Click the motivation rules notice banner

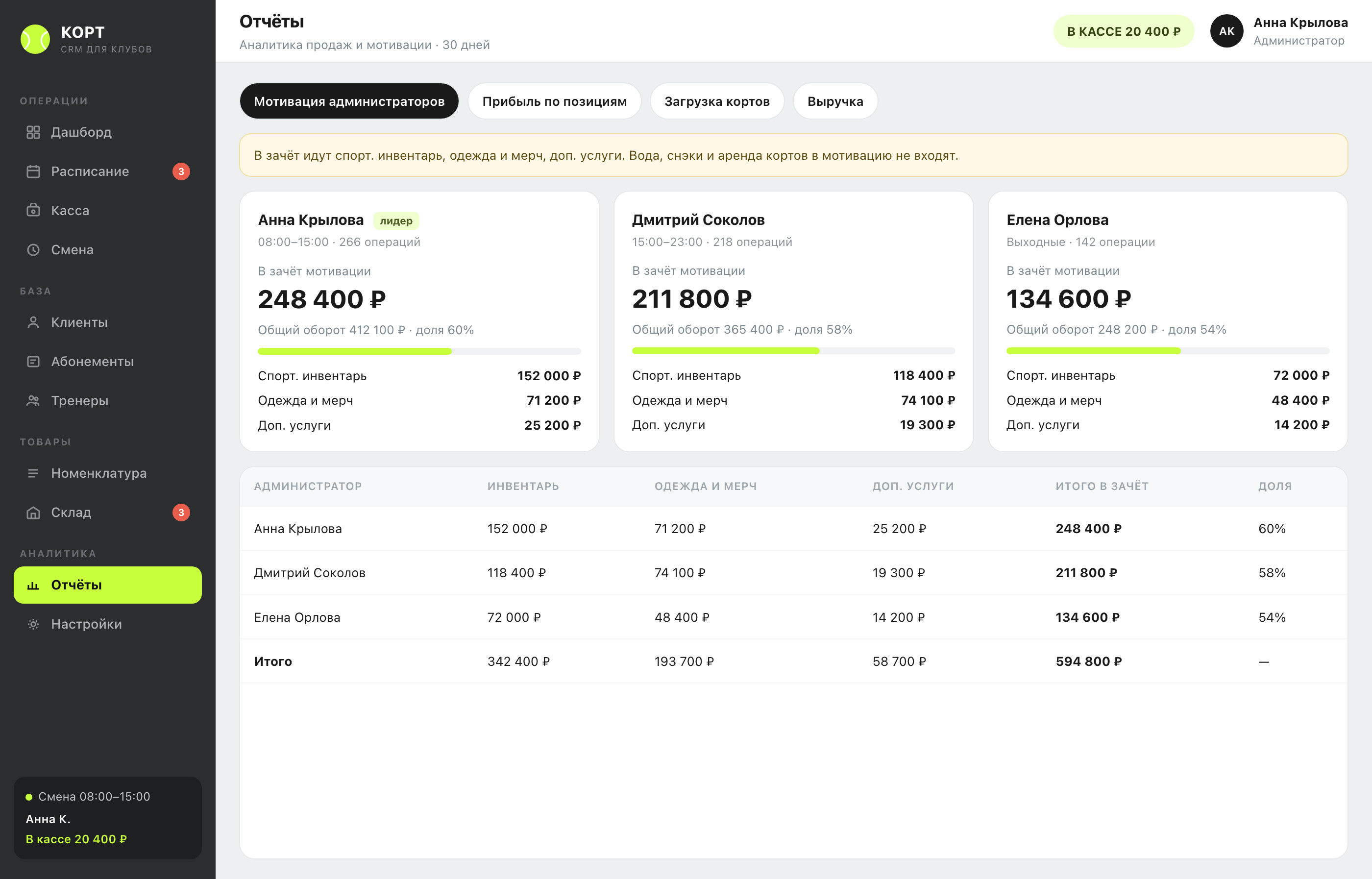(793, 155)
